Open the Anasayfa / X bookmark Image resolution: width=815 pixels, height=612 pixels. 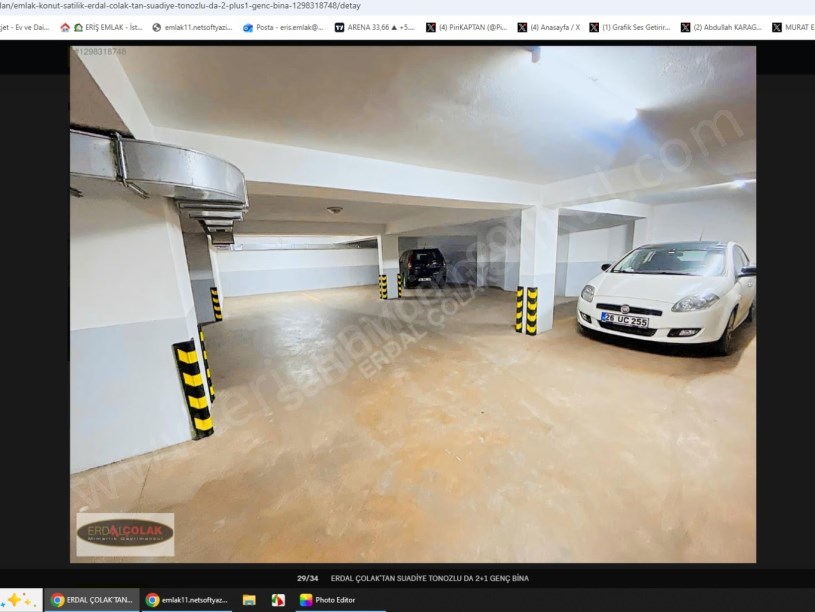tap(548, 27)
